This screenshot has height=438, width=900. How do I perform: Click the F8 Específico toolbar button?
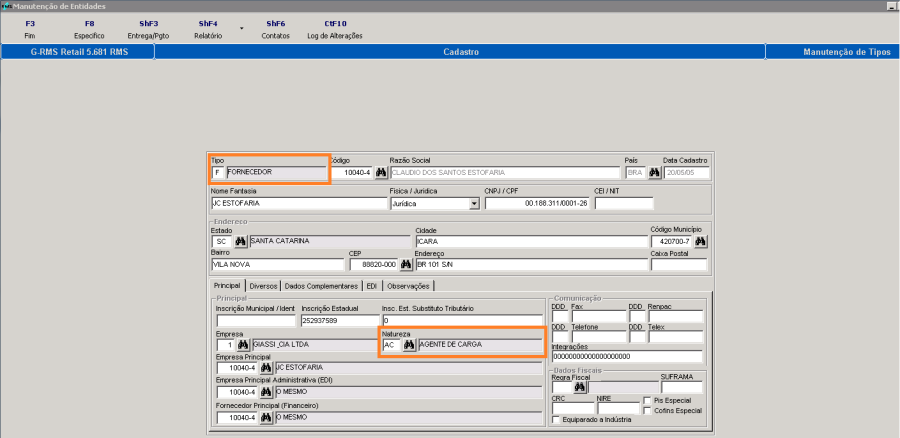89,30
